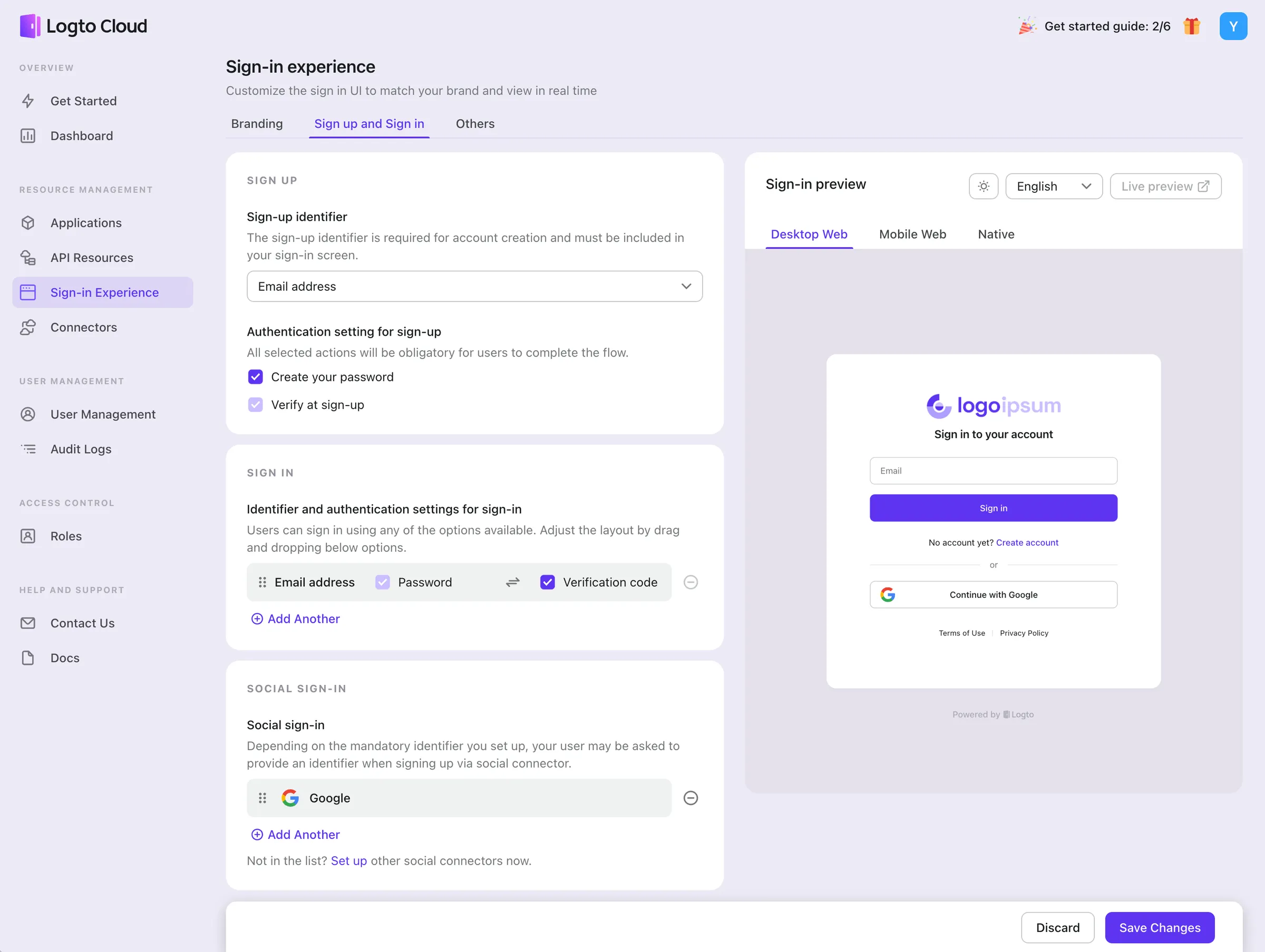This screenshot has height=952, width=1265.
Task: Open the gift icon in the top bar
Action: (x=1191, y=26)
